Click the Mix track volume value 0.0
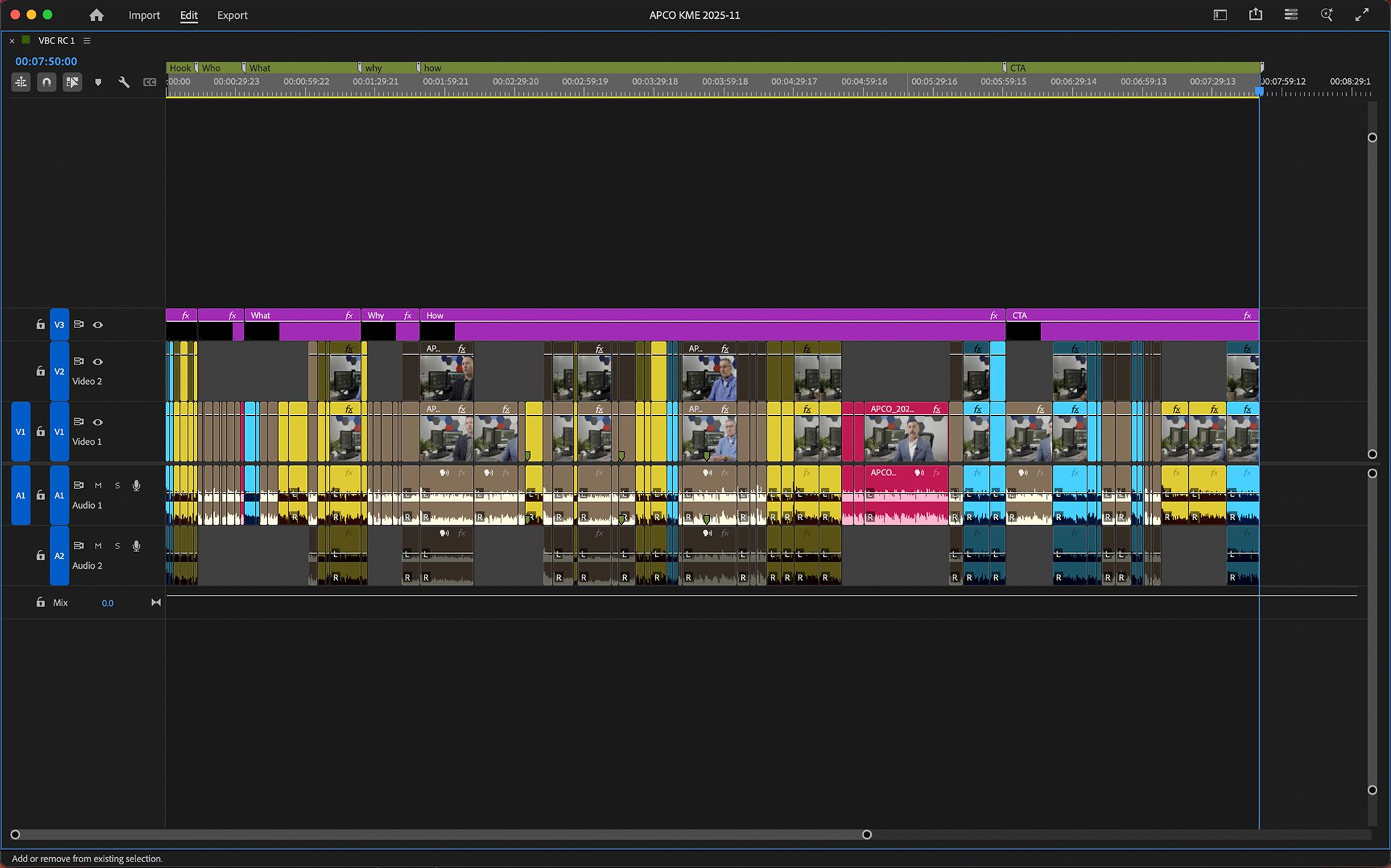This screenshot has width=1391, height=868. [x=107, y=602]
